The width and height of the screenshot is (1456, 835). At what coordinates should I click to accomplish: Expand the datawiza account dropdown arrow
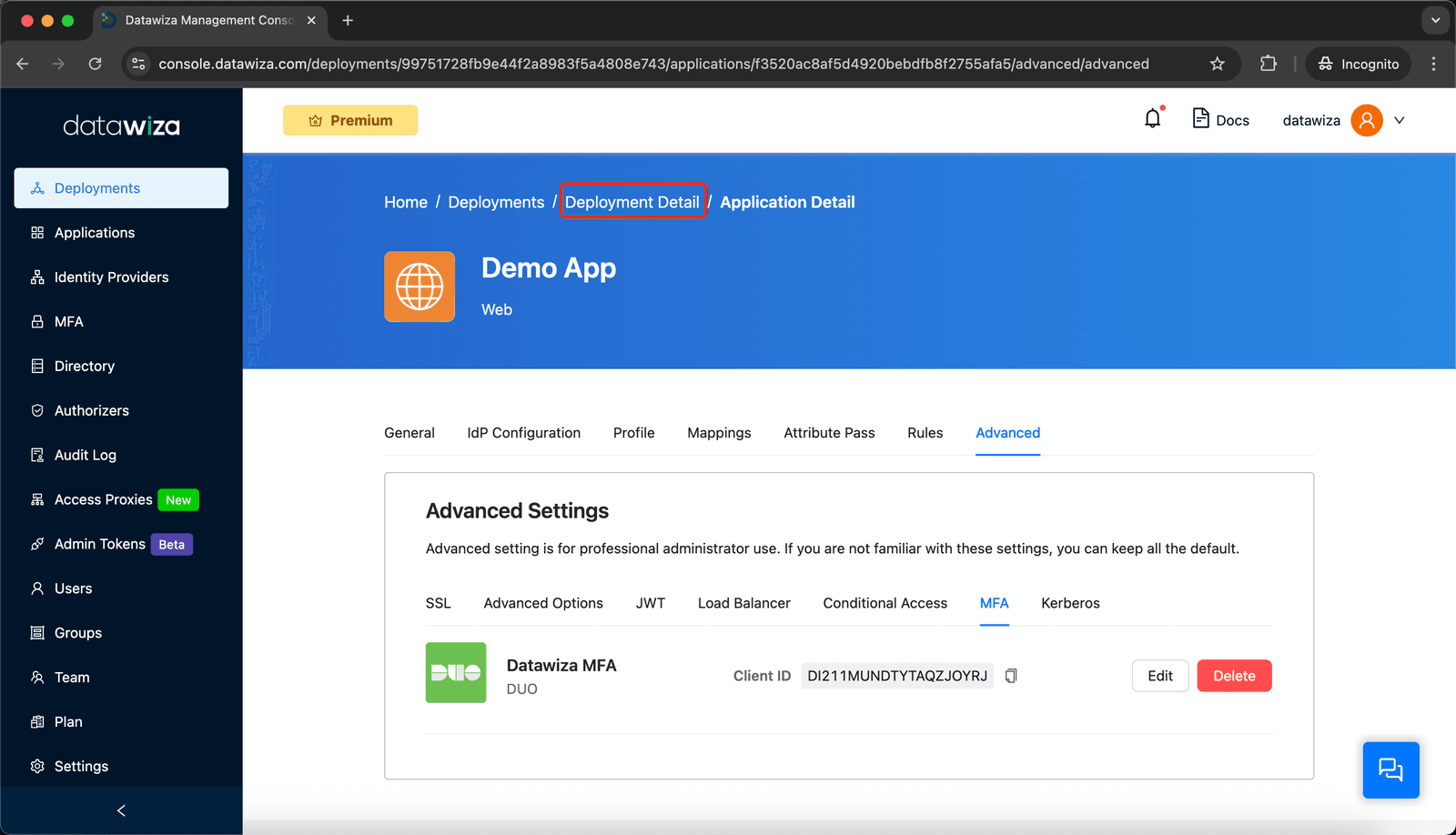click(x=1400, y=120)
